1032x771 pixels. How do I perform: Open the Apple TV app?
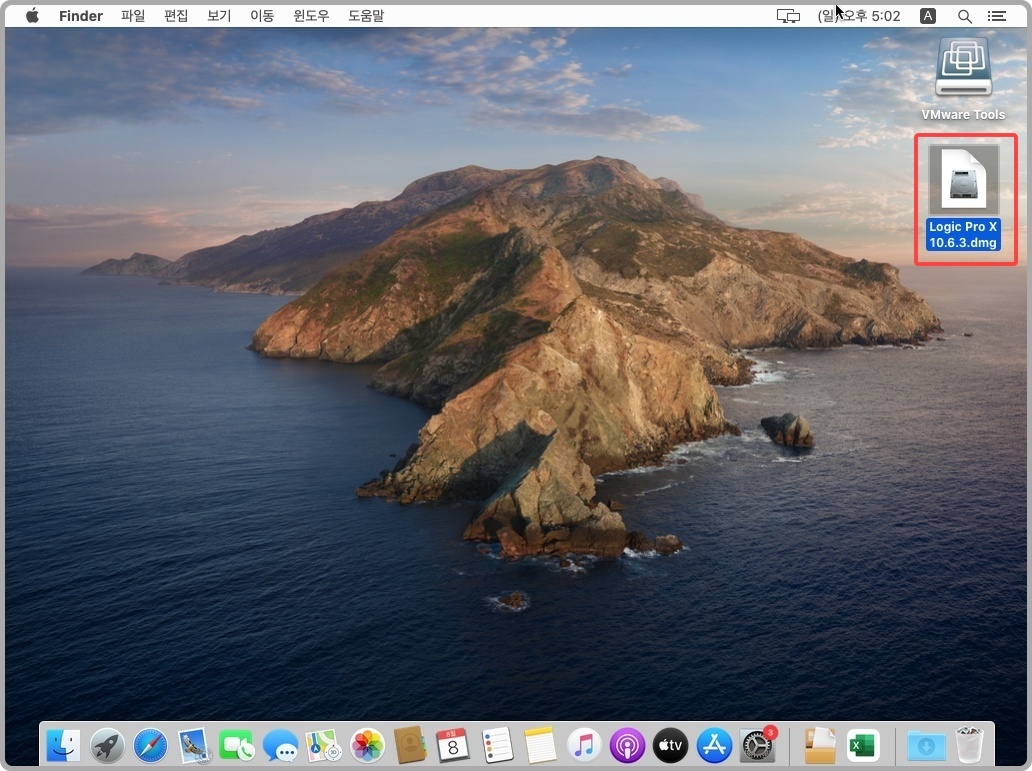click(671, 746)
